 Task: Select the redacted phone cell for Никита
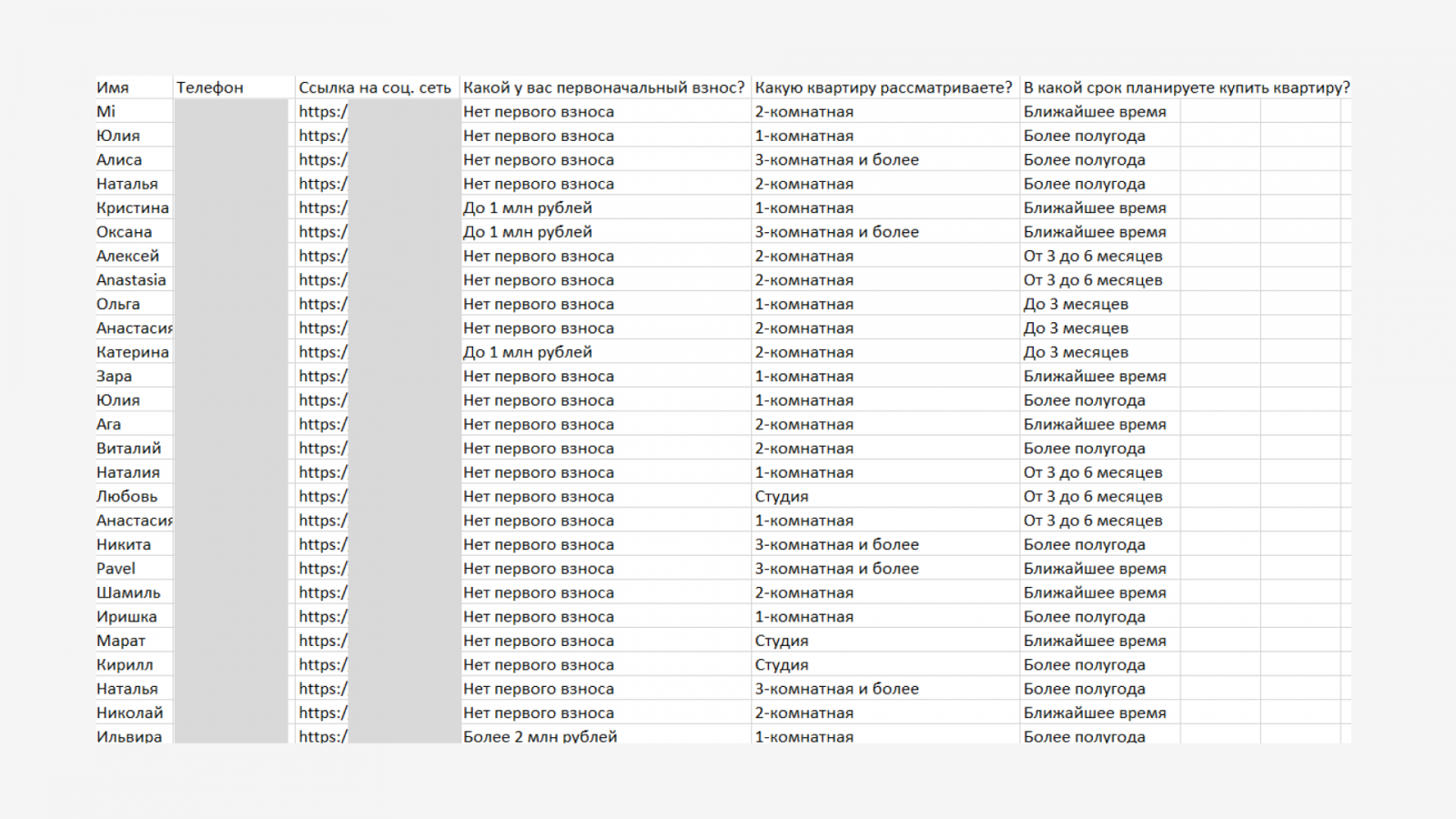231,545
